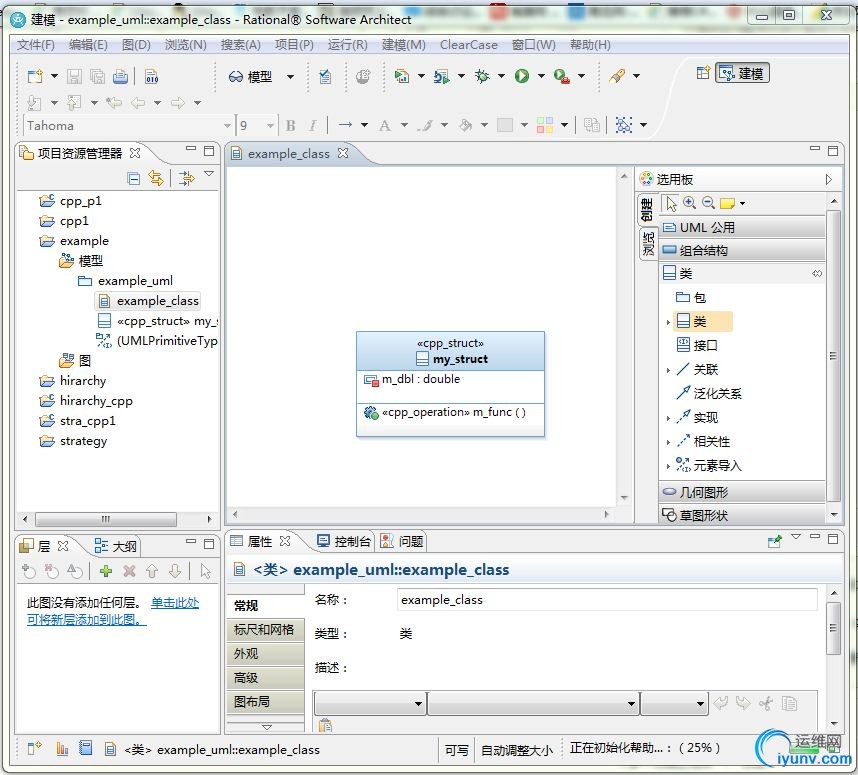Open the 文件(F) menu
Viewport: 858px width, 775px height.
(36, 45)
